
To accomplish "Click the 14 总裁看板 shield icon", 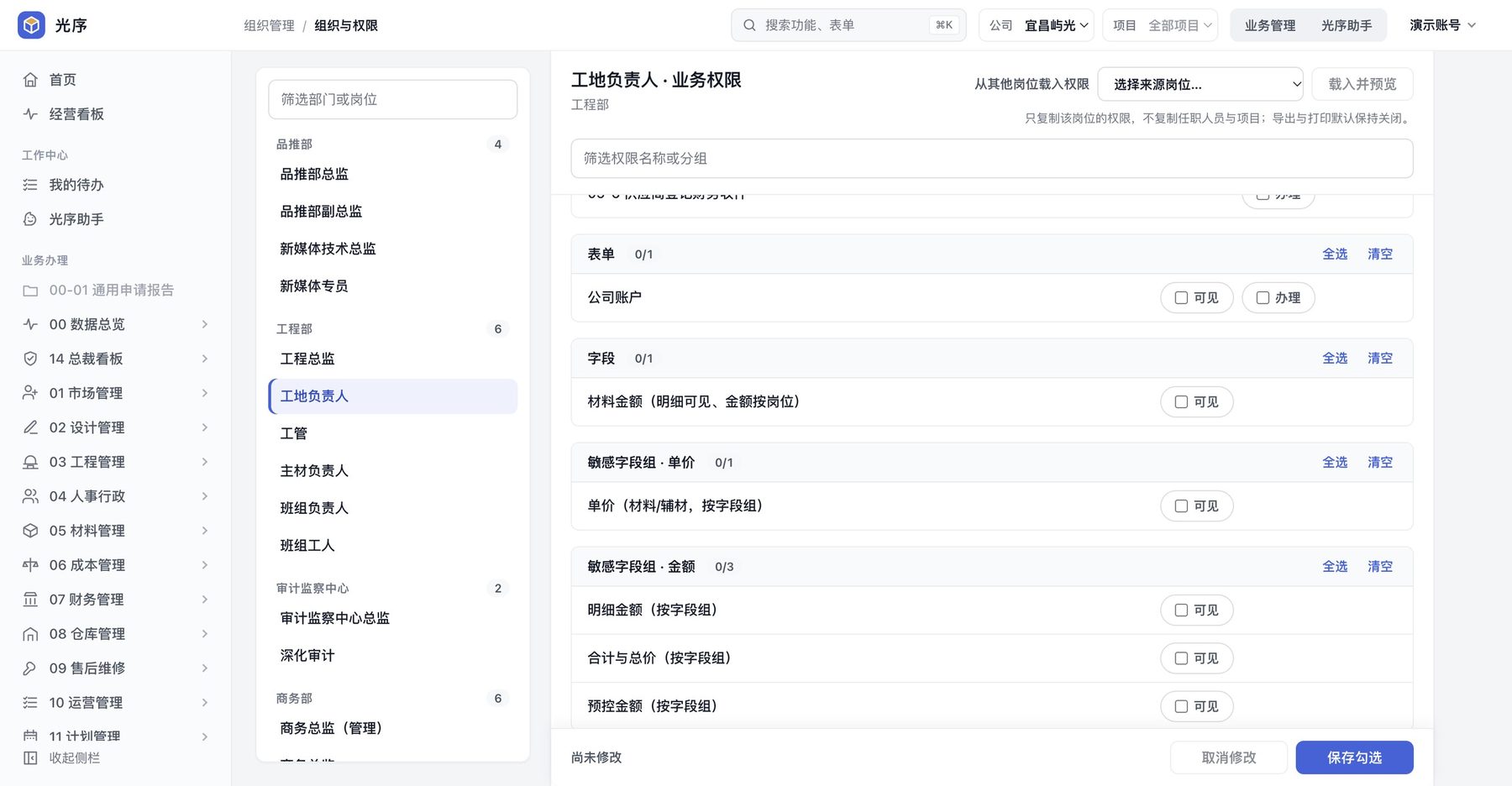I will point(30,359).
